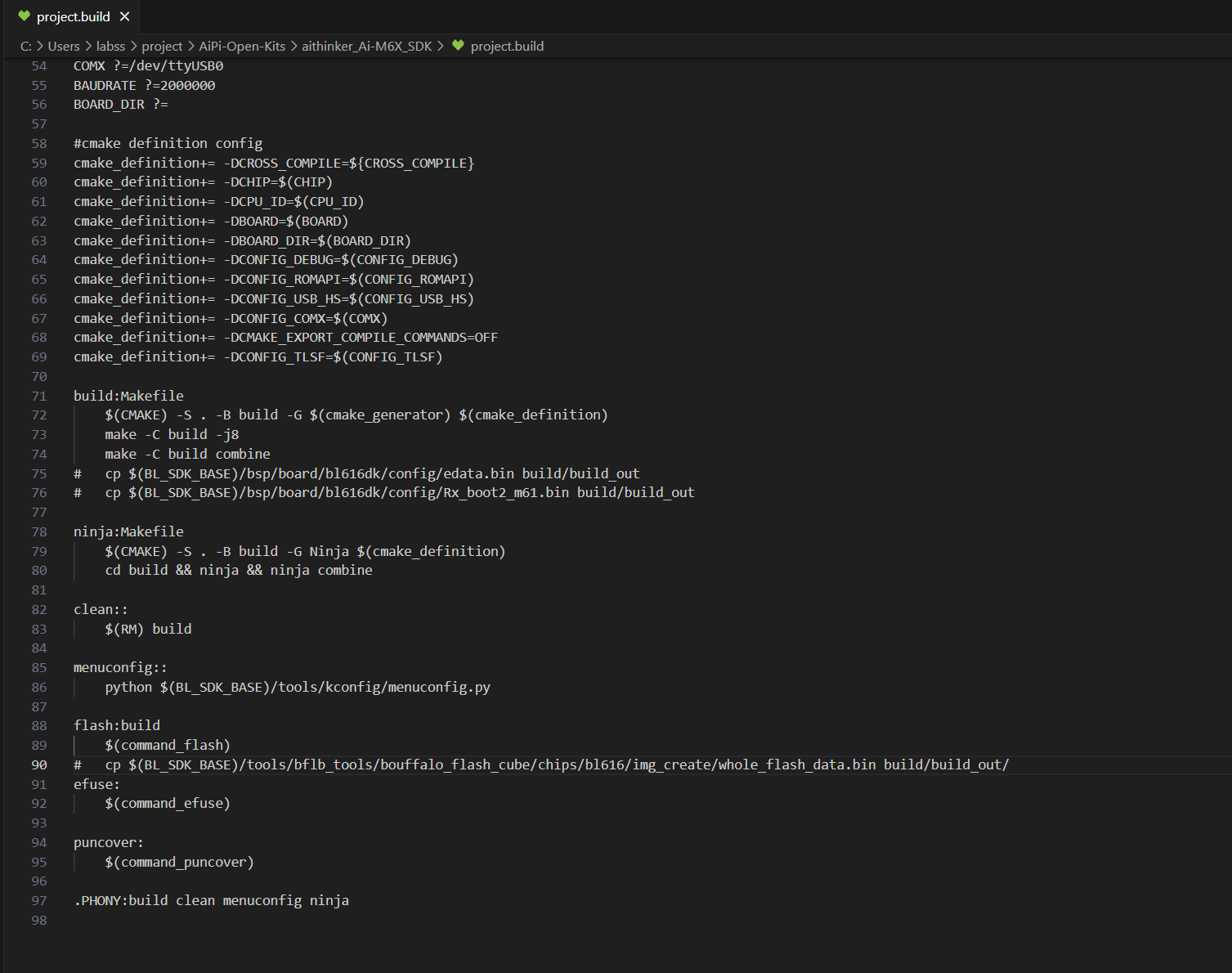1232x973 pixels.
Task: Click the '-G Ninja' cmake command line
Action: click(305, 552)
